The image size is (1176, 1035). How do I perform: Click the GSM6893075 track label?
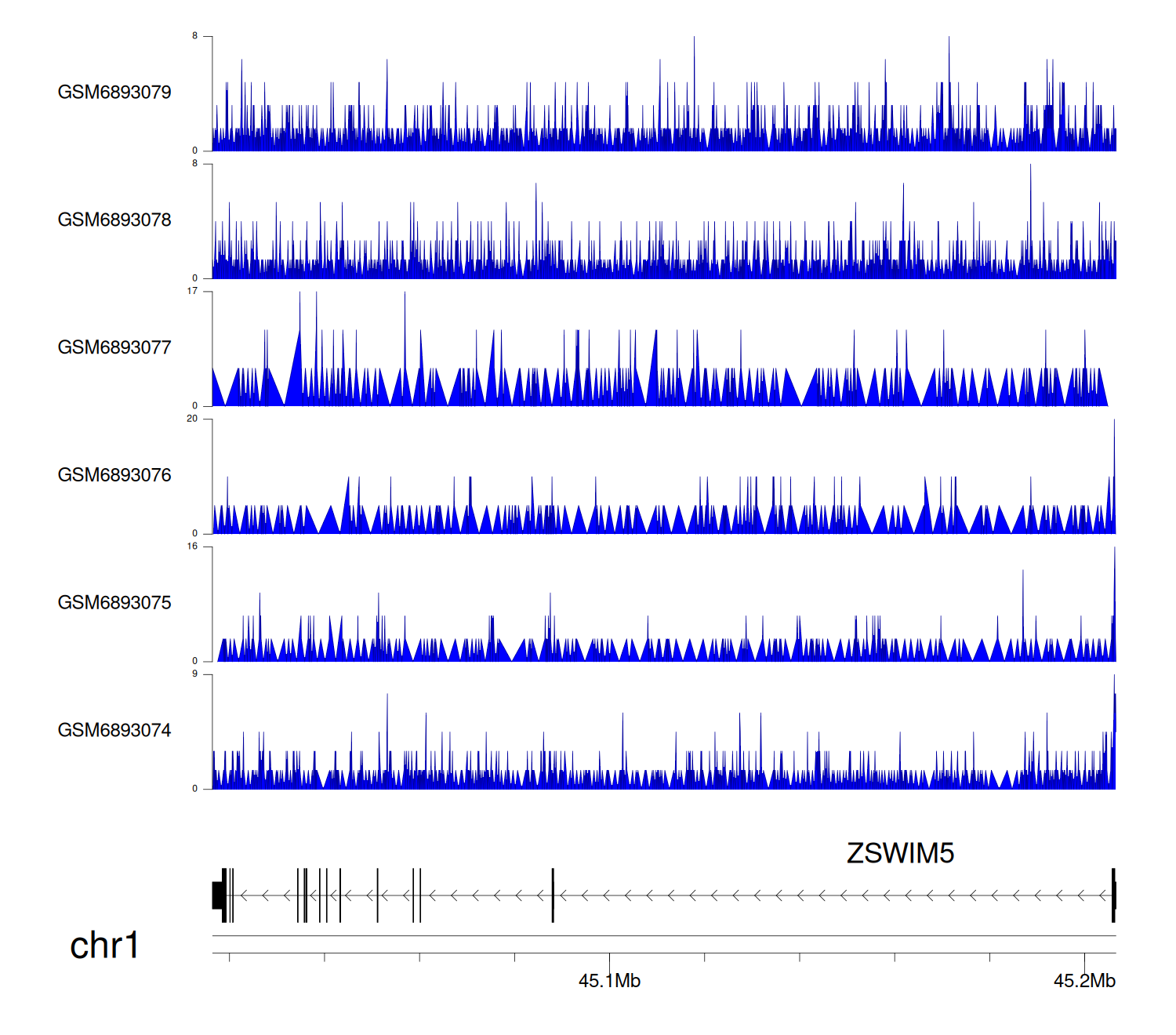[x=114, y=603]
